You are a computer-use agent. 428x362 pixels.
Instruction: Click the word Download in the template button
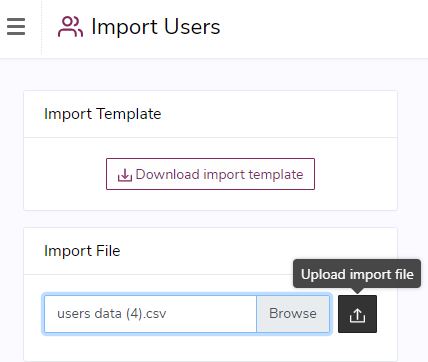point(167,174)
